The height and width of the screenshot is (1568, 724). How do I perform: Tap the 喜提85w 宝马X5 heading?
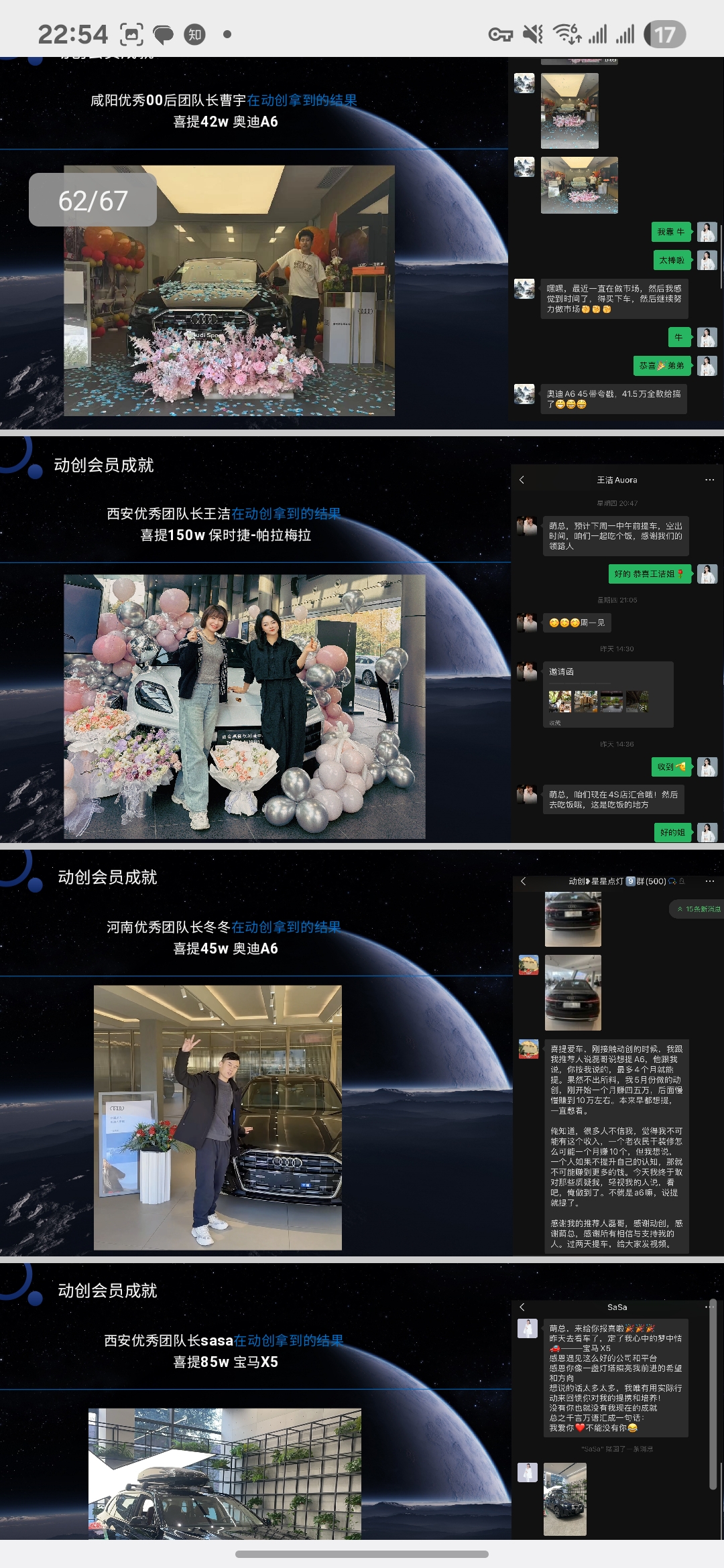click(225, 1362)
